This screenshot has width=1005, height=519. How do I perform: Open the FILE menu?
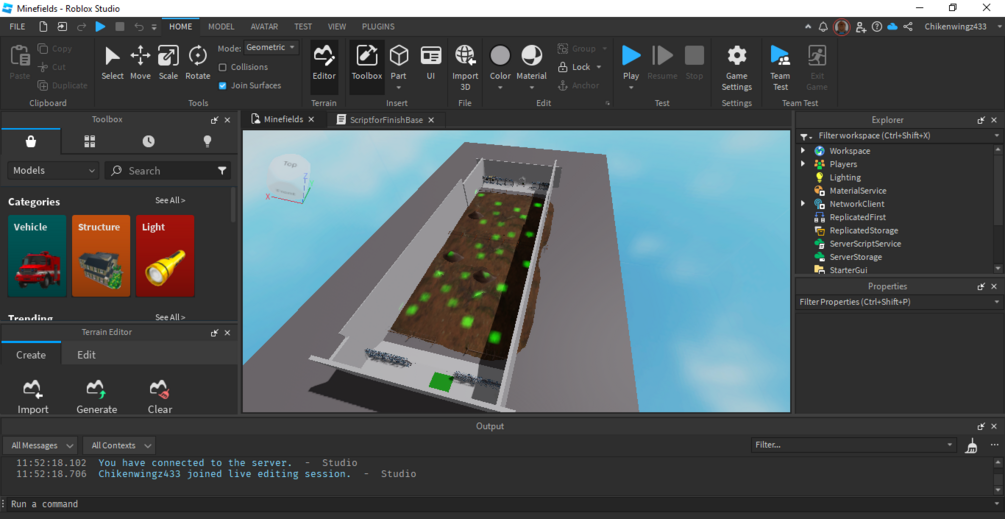coord(17,27)
